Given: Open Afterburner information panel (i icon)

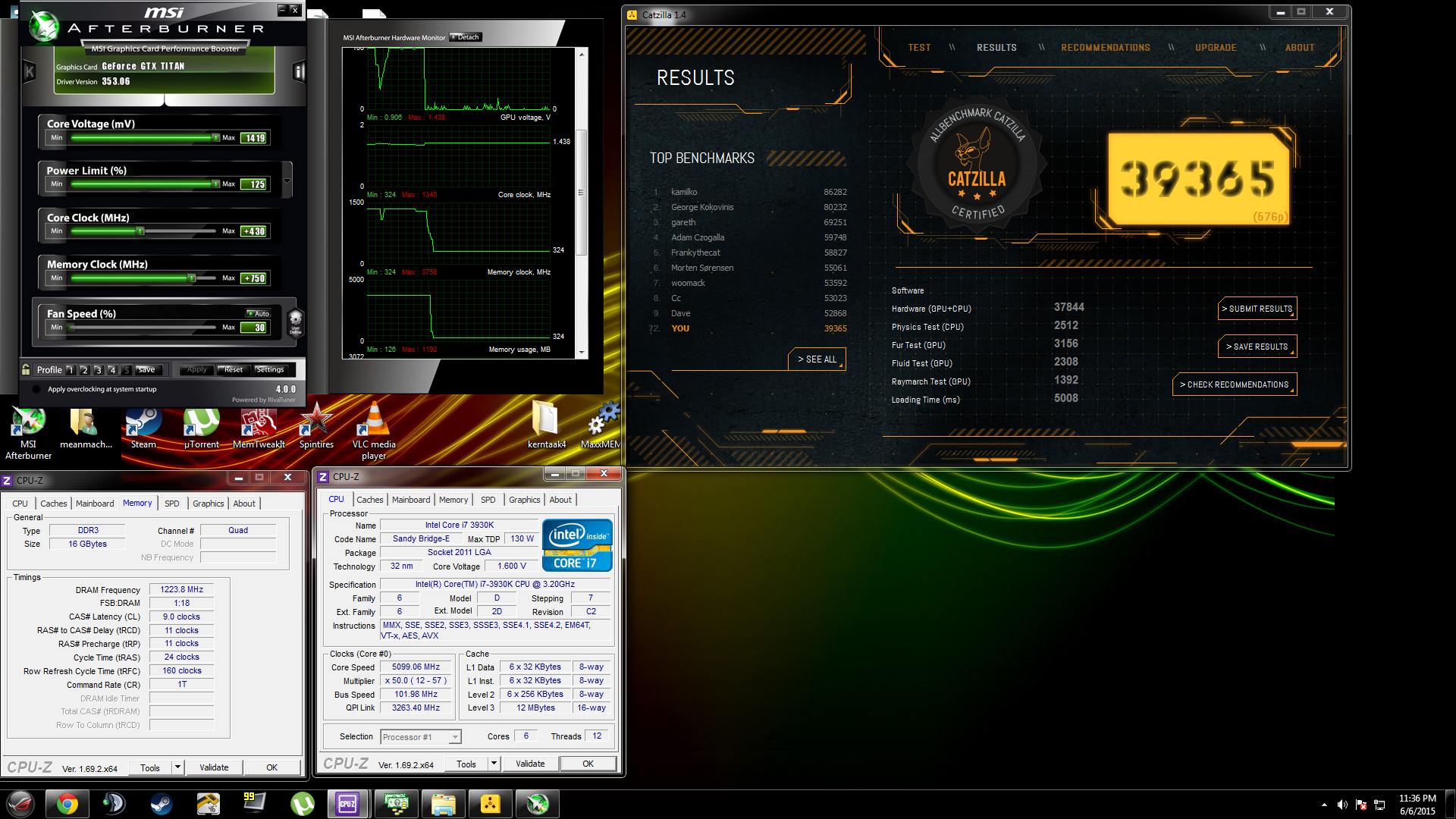Looking at the screenshot, I should point(300,72).
